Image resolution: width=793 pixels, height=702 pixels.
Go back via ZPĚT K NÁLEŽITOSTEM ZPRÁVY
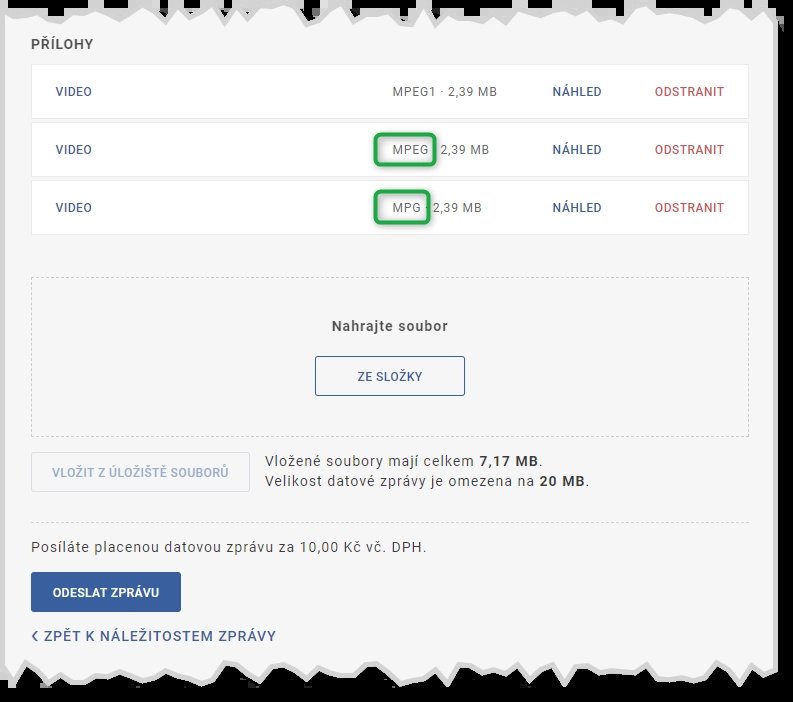pyautogui.click(x=153, y=636)
